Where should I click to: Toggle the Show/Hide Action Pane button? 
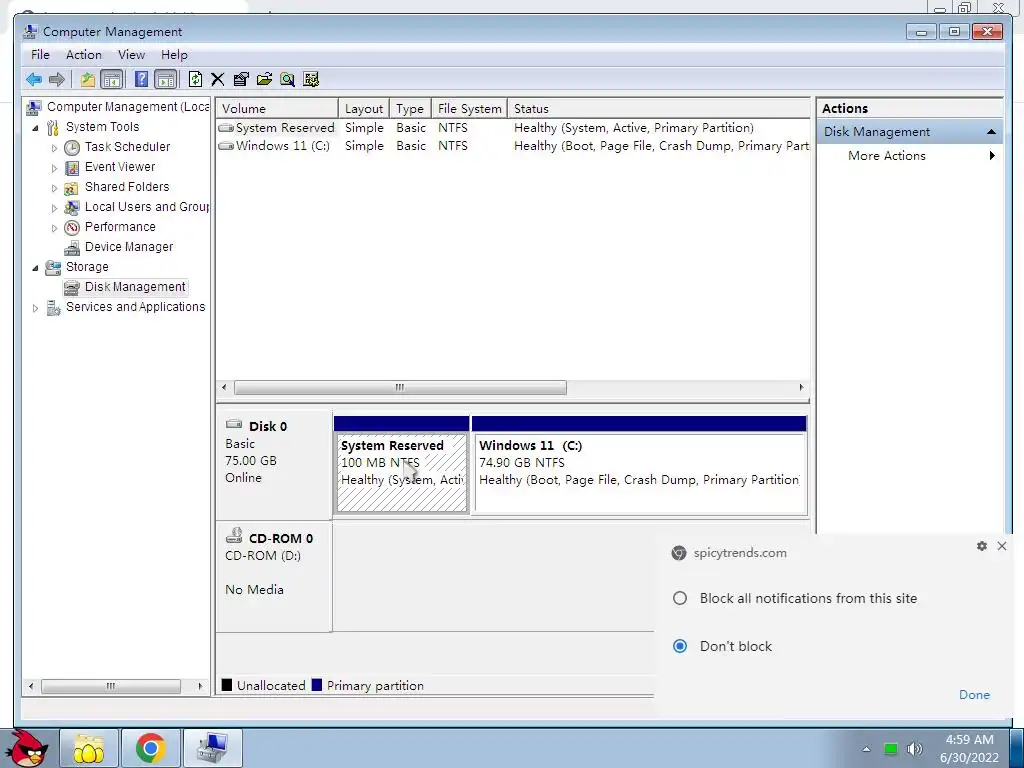coord(166,80)
